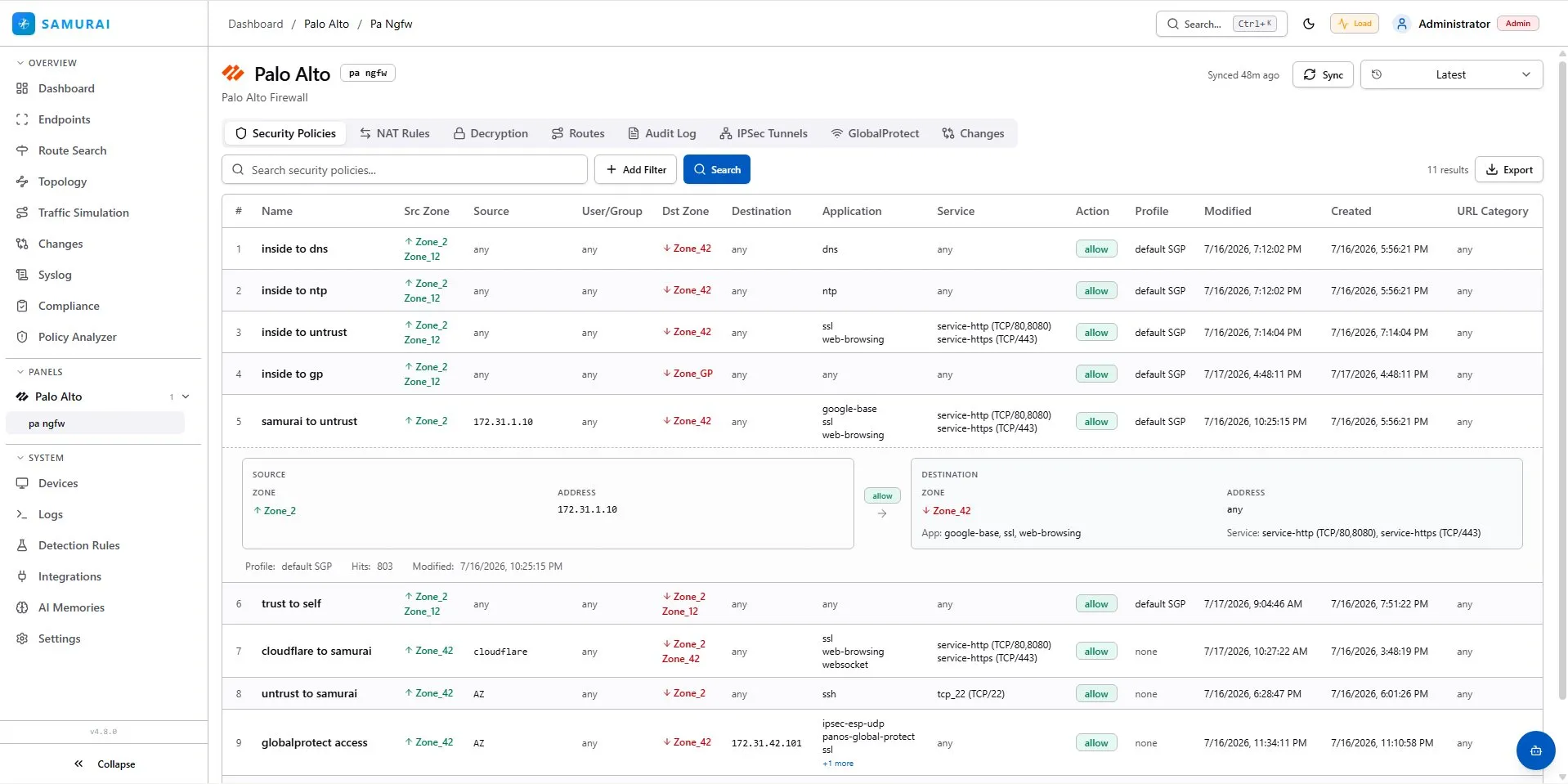1568x784 pixels.
Task: Open the Syslog page
Action: (55, 275)
